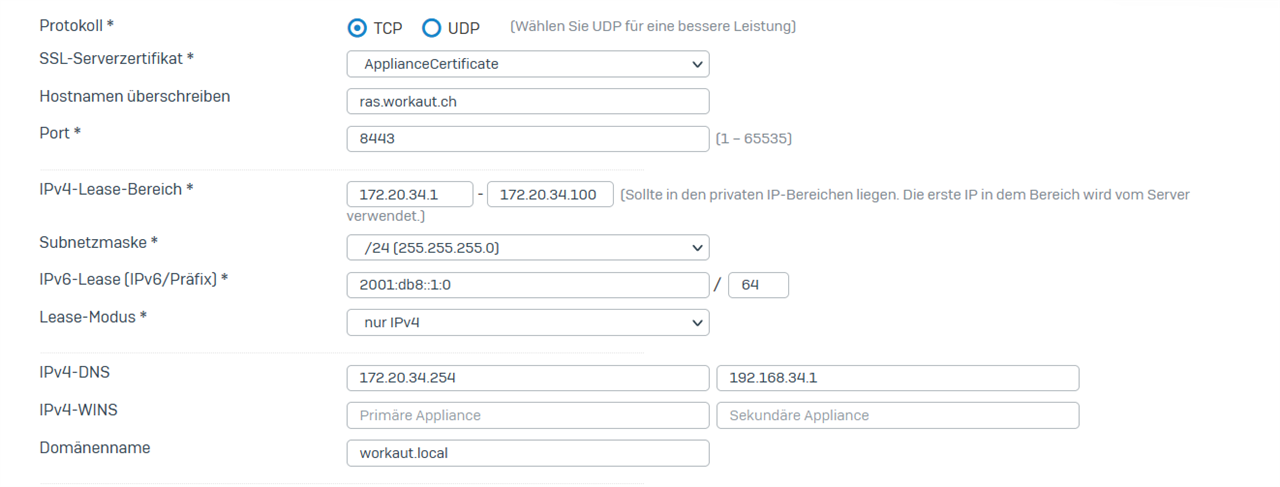
Task: Click the IPv6 prefix field showing 64
Action: (x=758, y=285)
